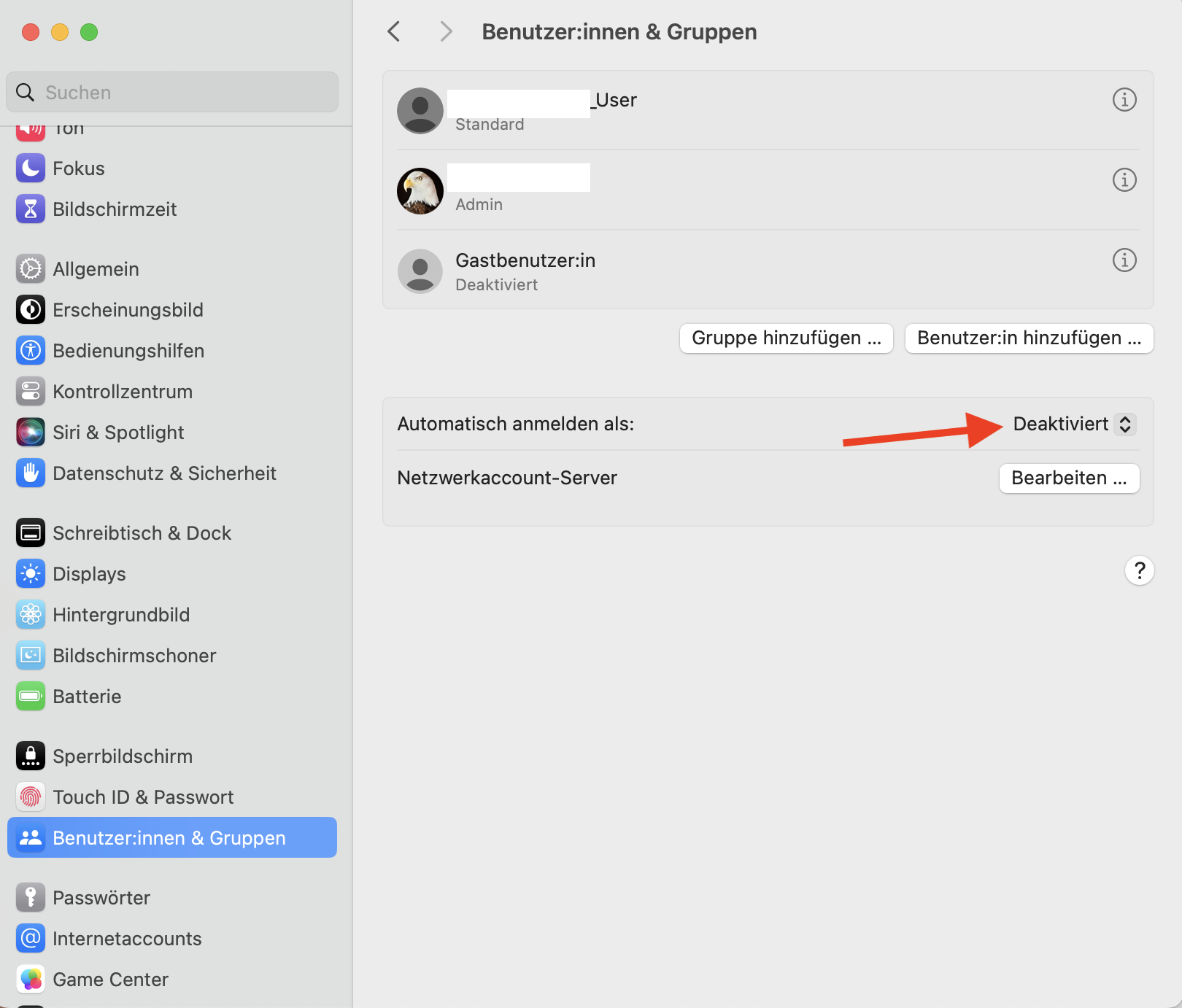
Task: Open the Displays sun icon
Action: [31, 574]
